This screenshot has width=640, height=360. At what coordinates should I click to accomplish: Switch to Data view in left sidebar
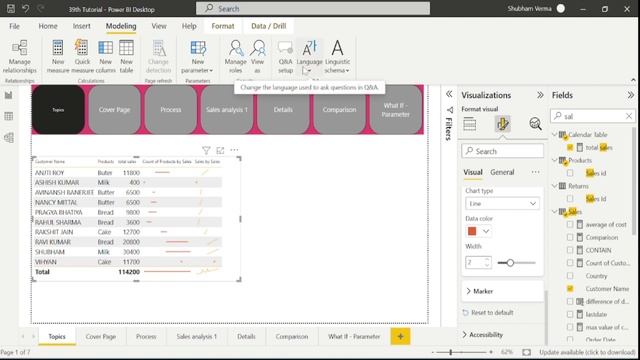[x=9, y=116]
